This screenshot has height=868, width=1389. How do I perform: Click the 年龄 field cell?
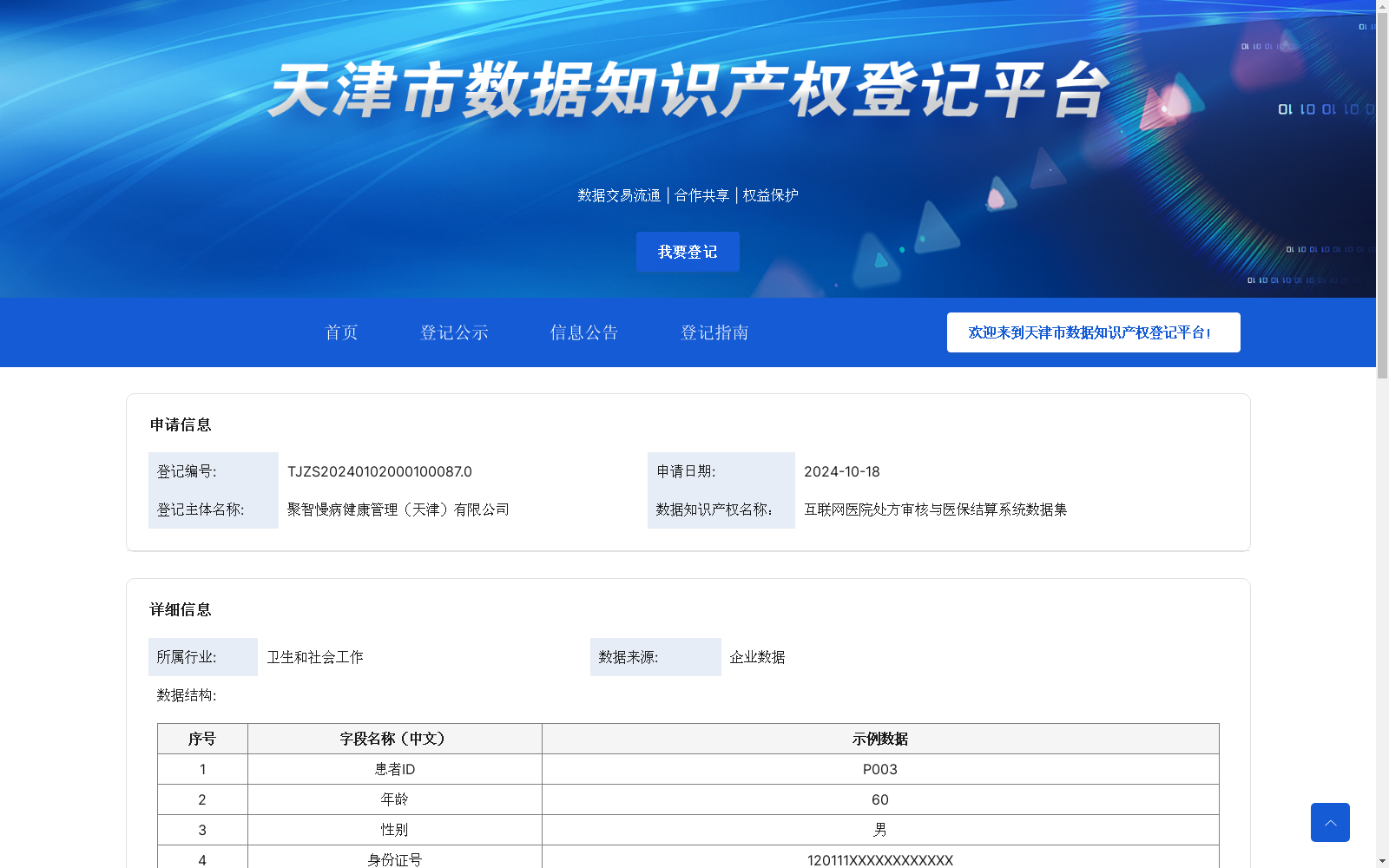click(395, 799)
